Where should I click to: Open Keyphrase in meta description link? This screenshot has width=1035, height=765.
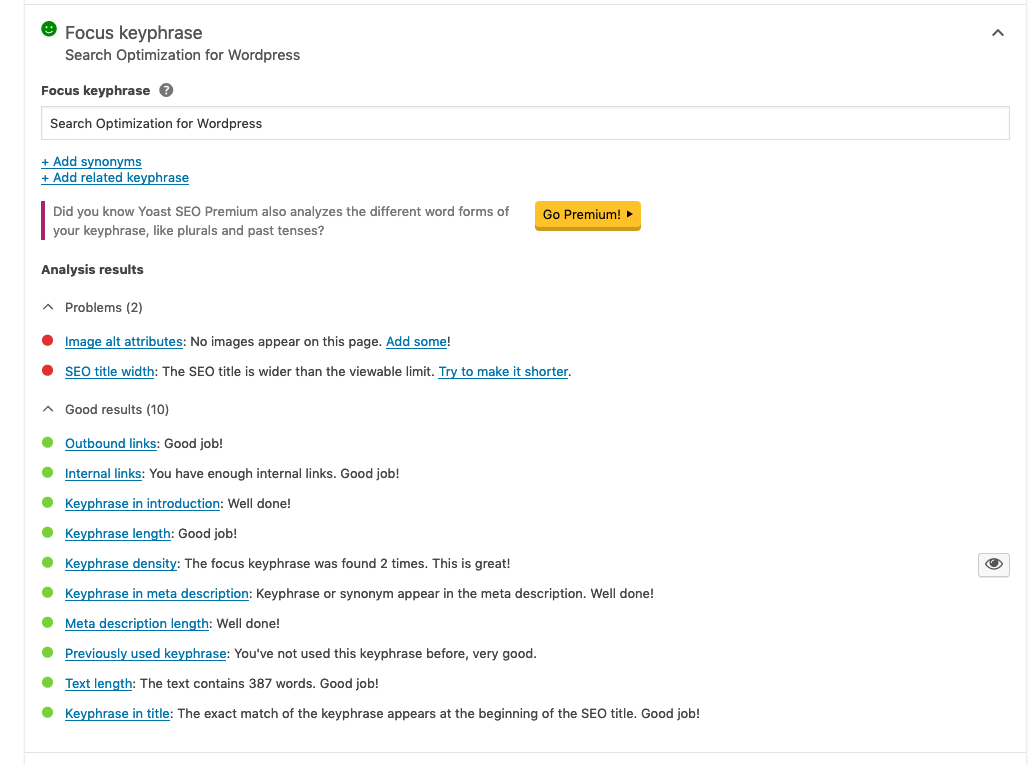click(x=156, y=593)
